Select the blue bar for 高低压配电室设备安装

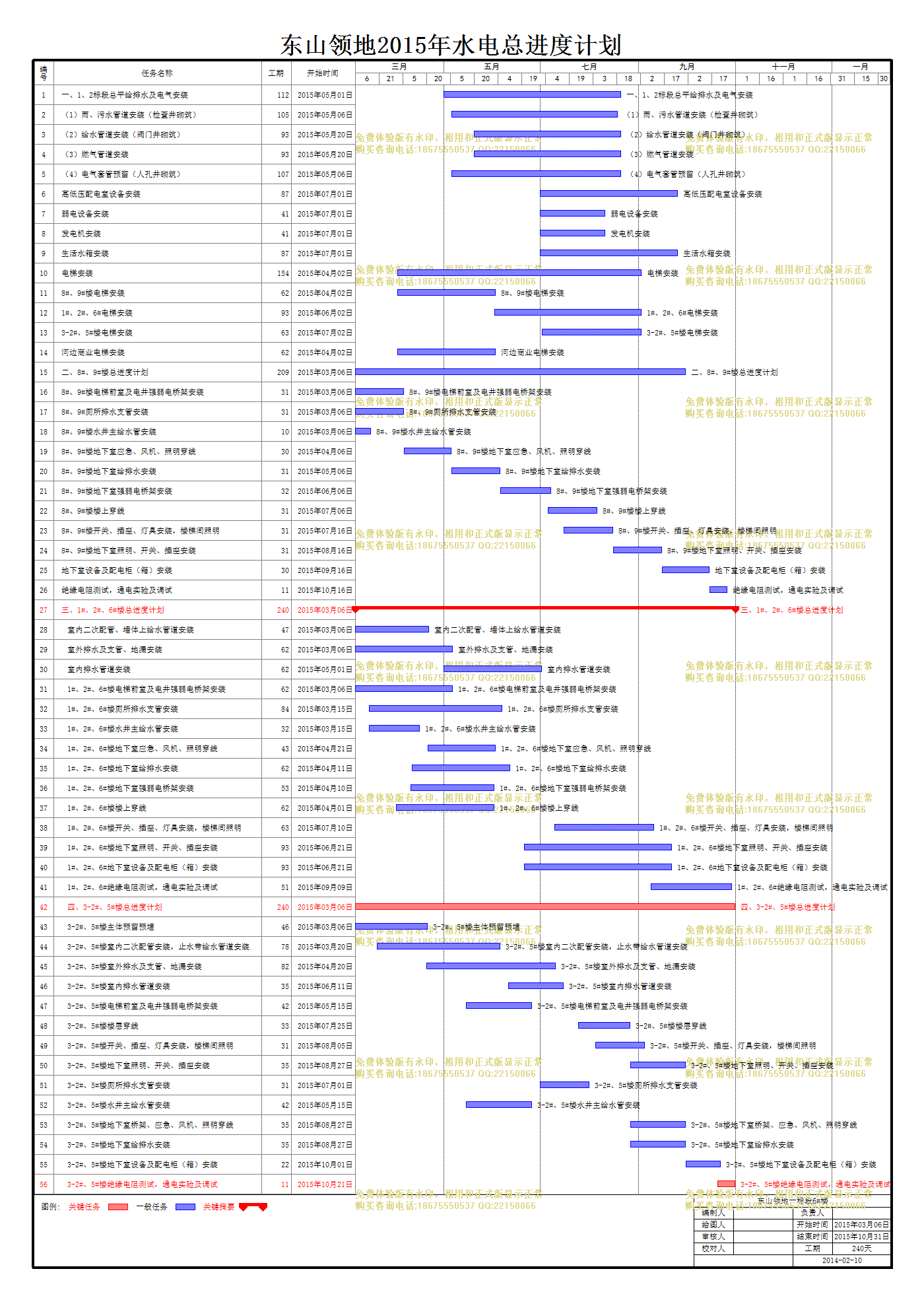point(609,193)
